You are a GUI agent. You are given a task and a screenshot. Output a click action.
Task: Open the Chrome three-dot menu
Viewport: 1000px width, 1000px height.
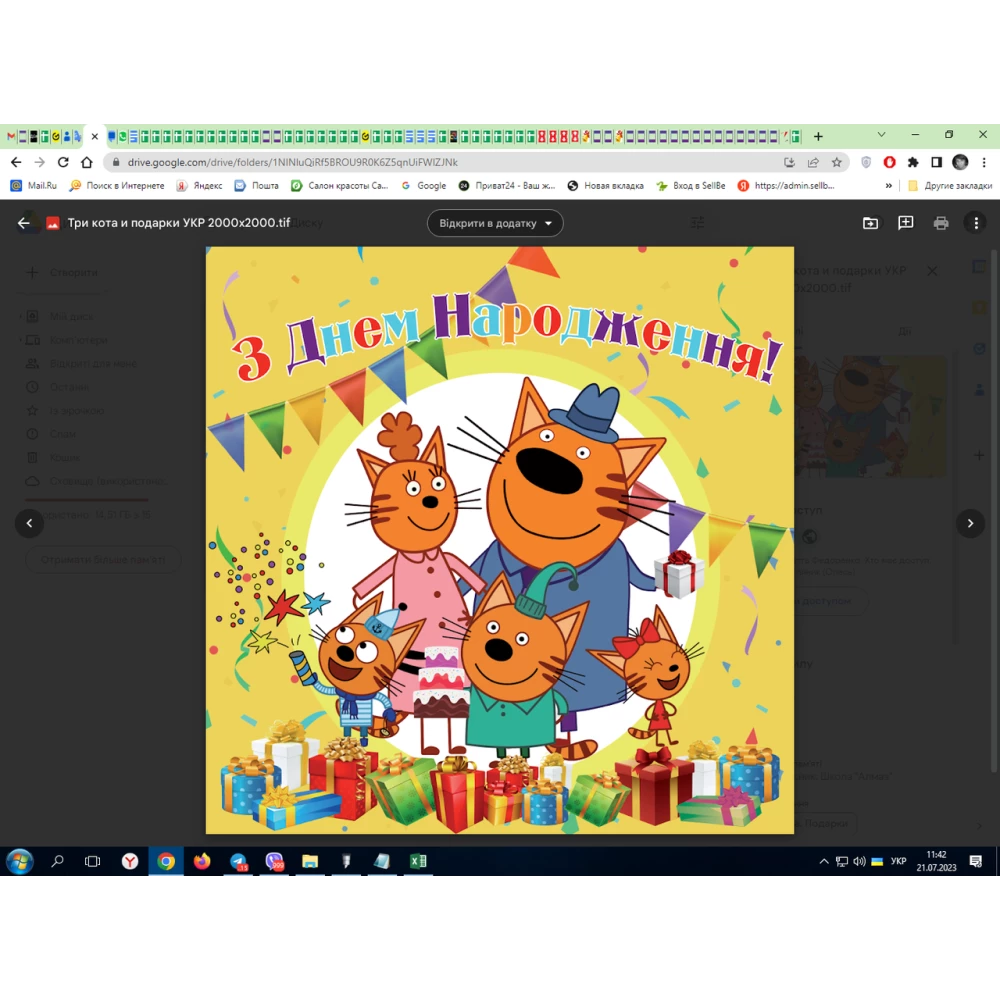[984, 163]
